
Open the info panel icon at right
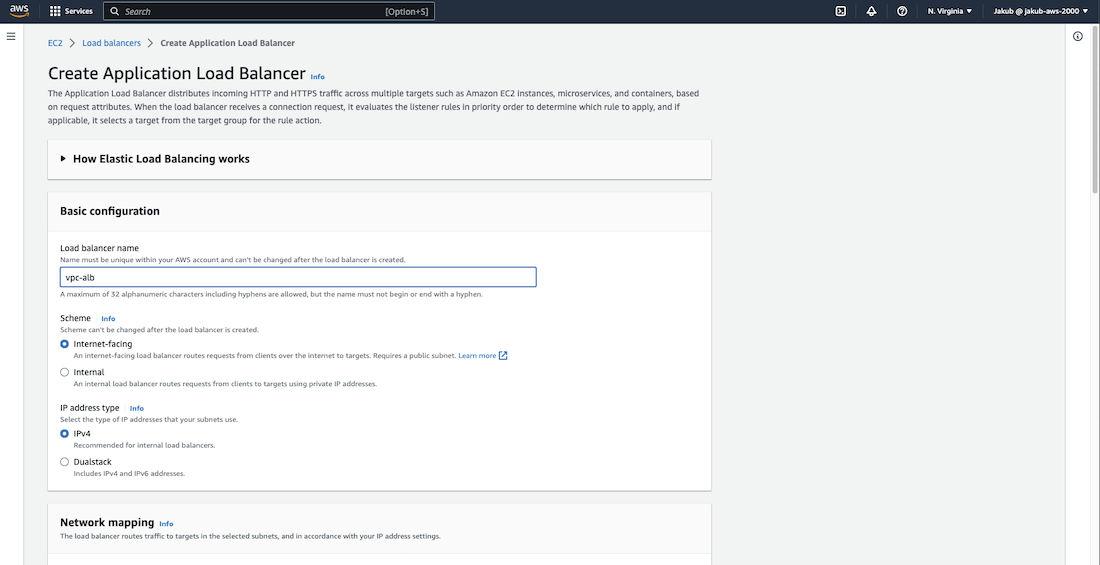pos(1078,36)
